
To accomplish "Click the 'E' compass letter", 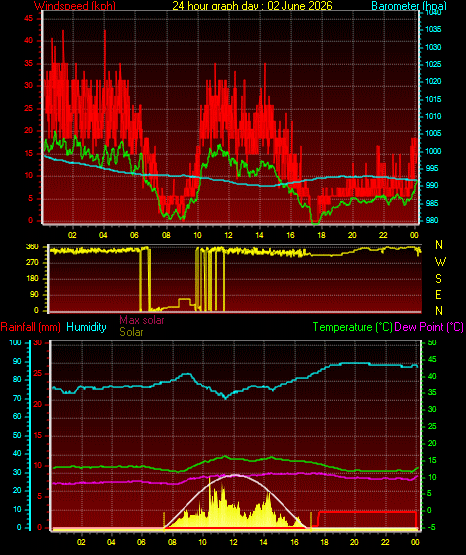I will 439,294.
